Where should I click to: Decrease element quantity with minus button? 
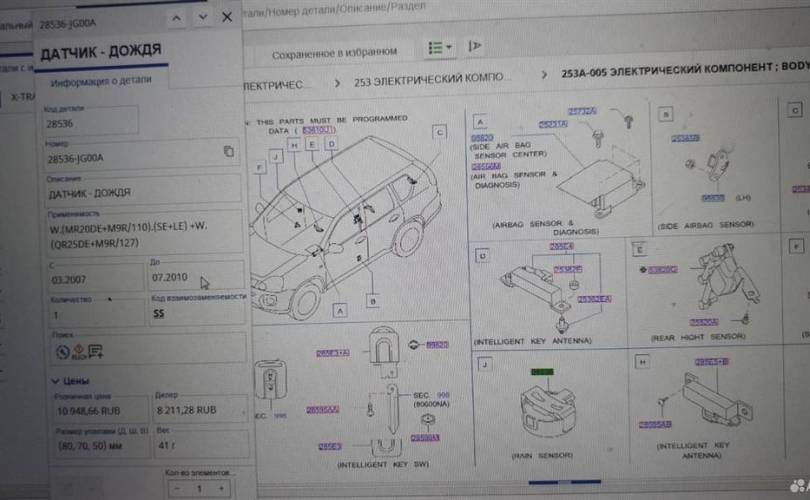[x=173, y=488]
